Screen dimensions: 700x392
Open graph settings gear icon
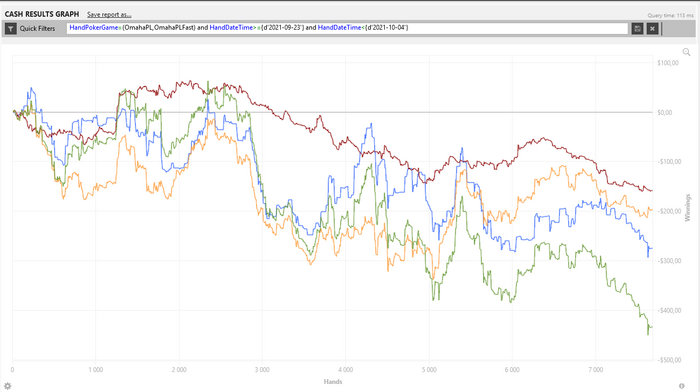8,386
